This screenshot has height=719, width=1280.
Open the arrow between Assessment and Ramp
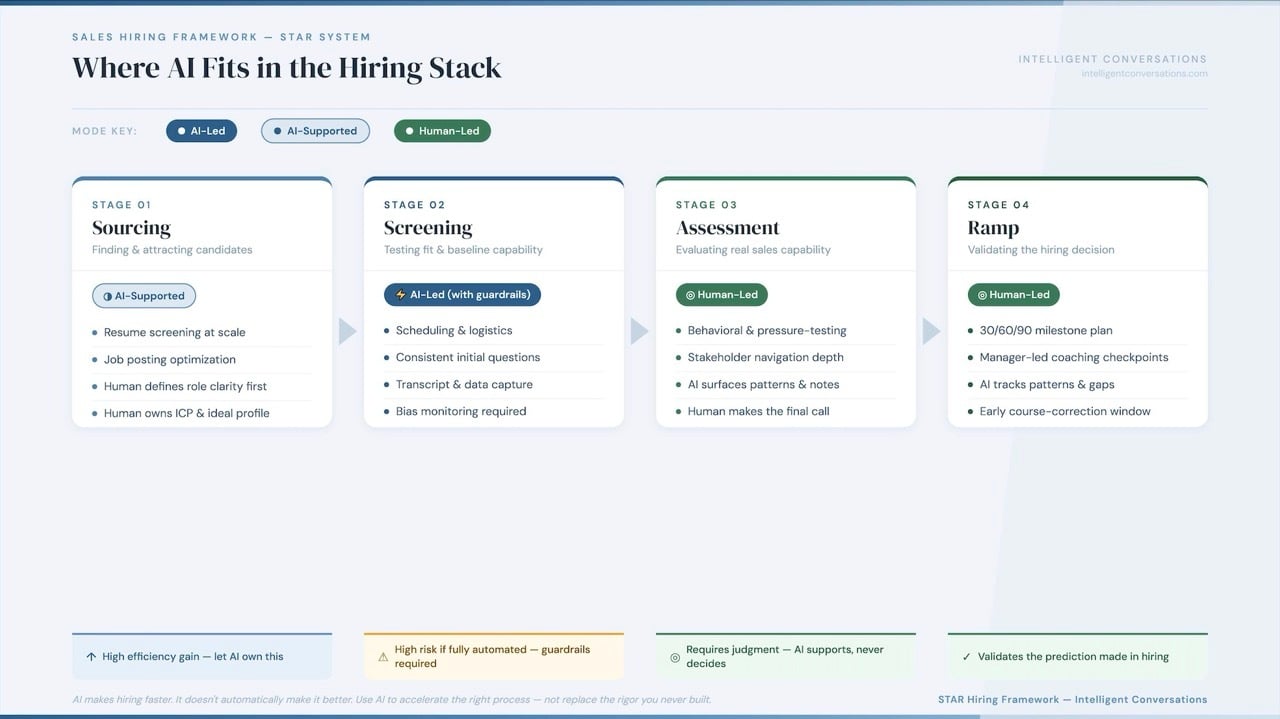931,330
